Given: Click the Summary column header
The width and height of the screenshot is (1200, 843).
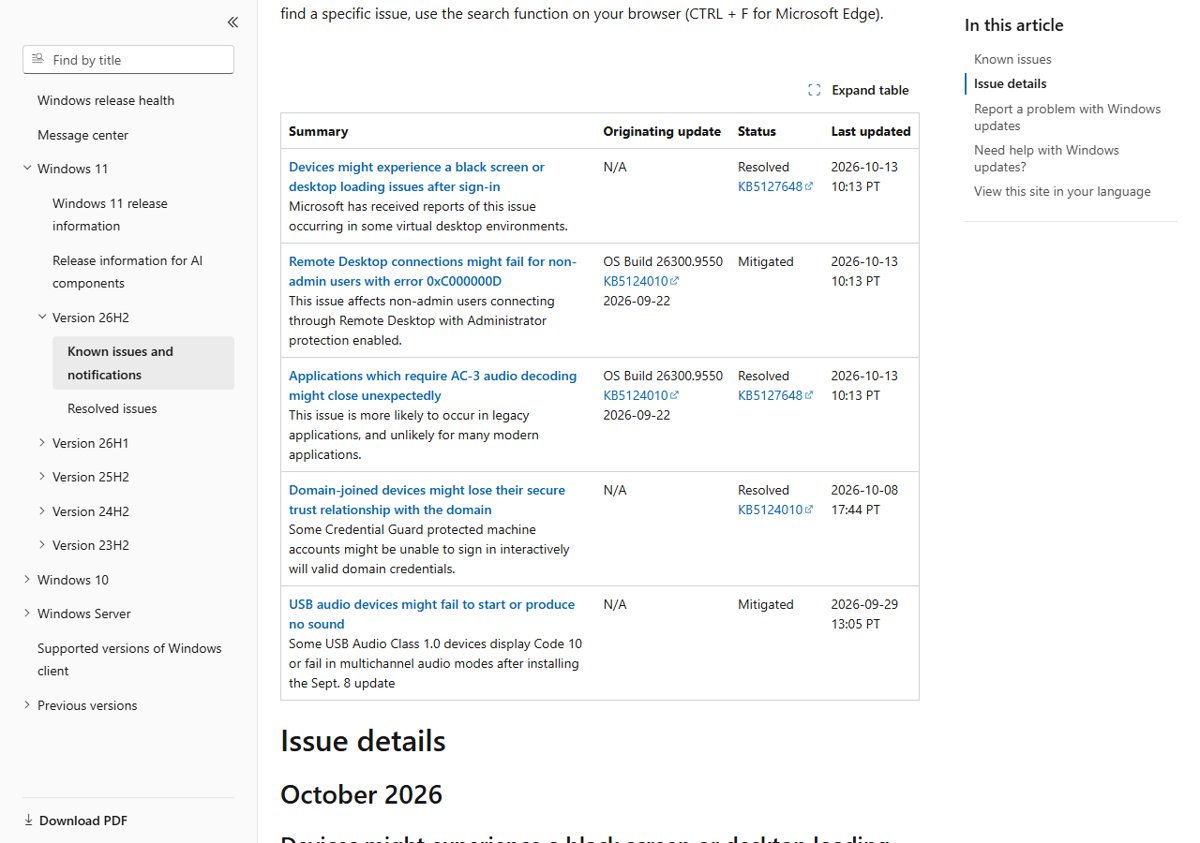Looking at the screenshot, I should [318, 131].
